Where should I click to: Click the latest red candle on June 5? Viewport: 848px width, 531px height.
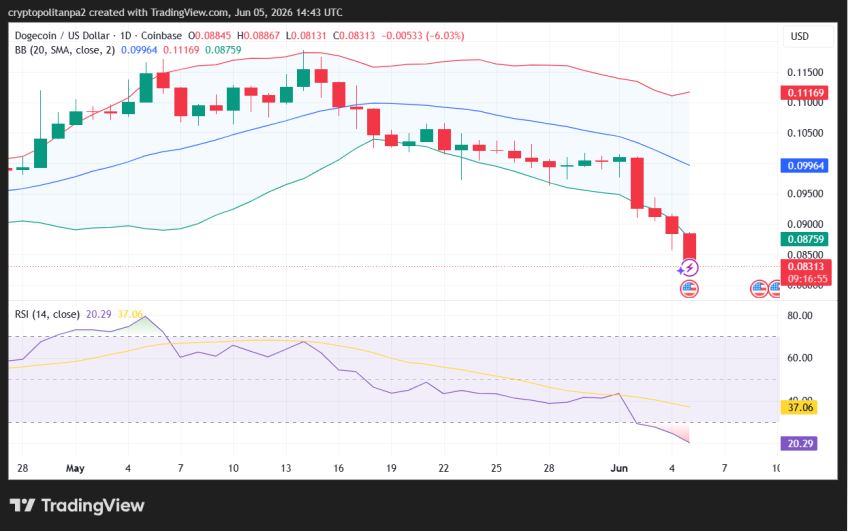[x=689, y=247]
